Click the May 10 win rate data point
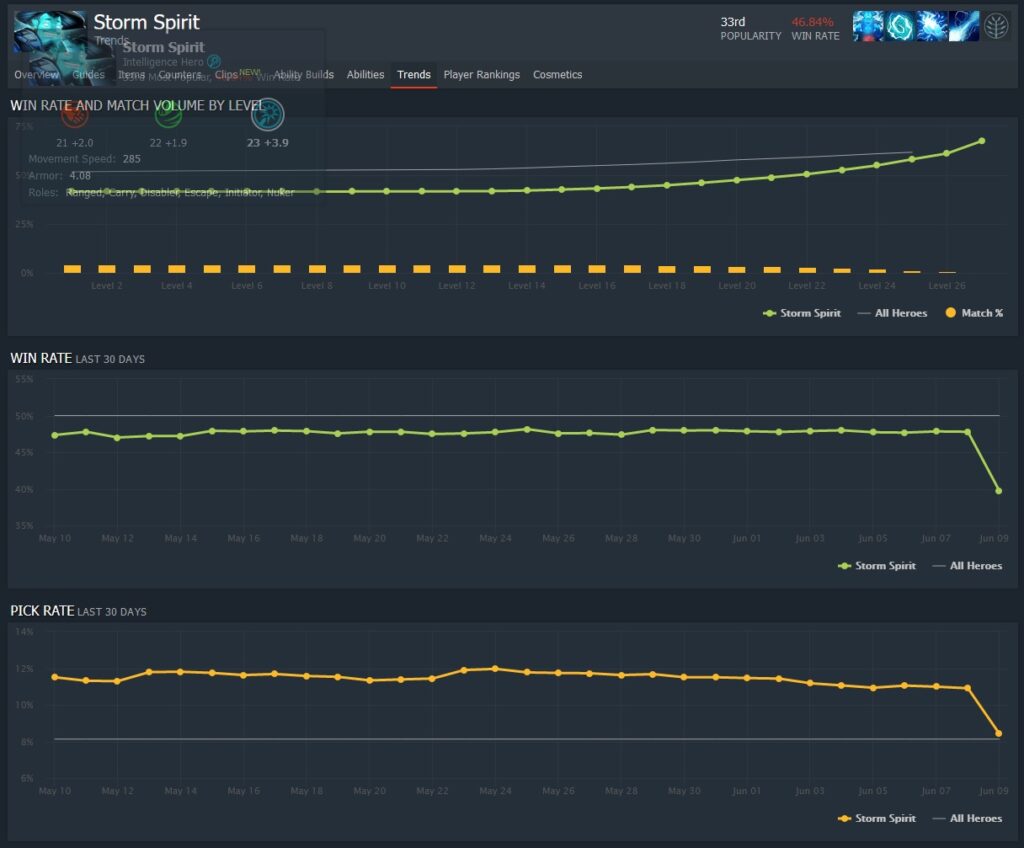 coord(55,435)
